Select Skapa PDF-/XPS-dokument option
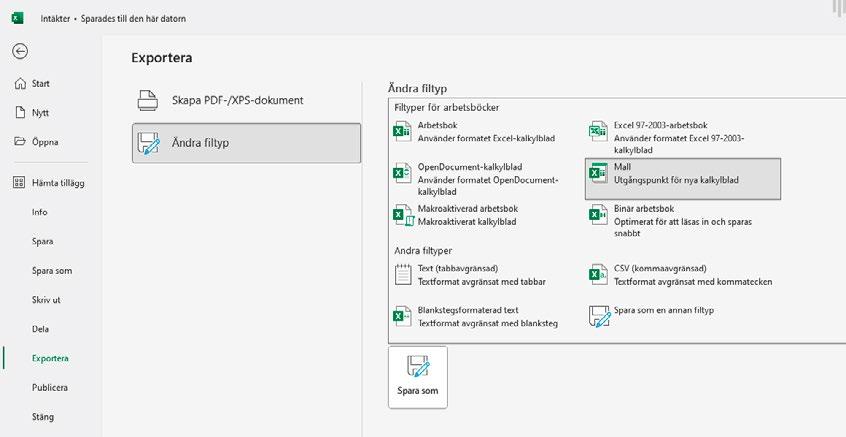Image resolution: width=846 pixels, height=437 pixels. [247, 100]
